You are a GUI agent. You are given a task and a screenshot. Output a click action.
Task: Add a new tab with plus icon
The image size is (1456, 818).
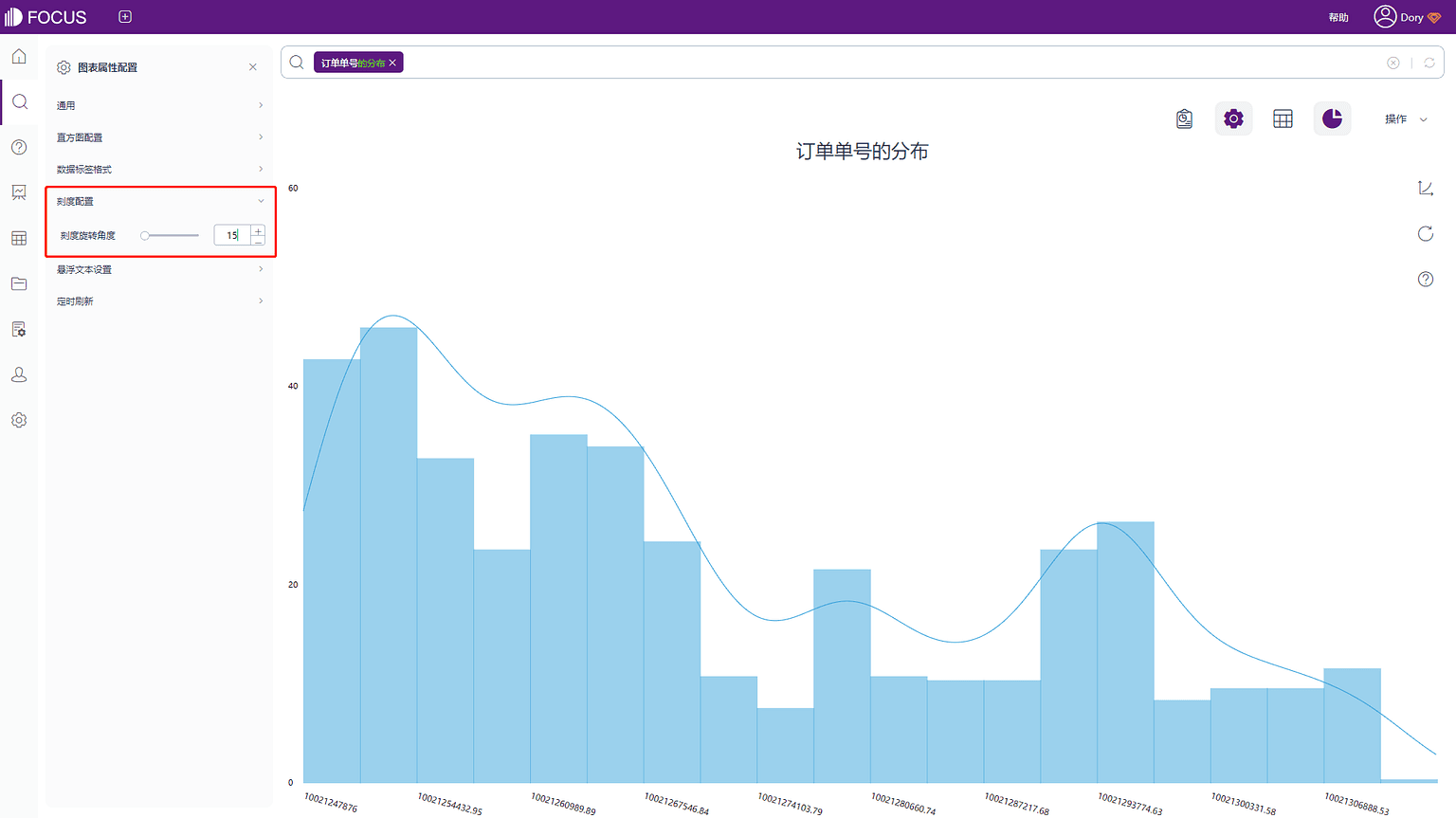click(x=125, y=17)
